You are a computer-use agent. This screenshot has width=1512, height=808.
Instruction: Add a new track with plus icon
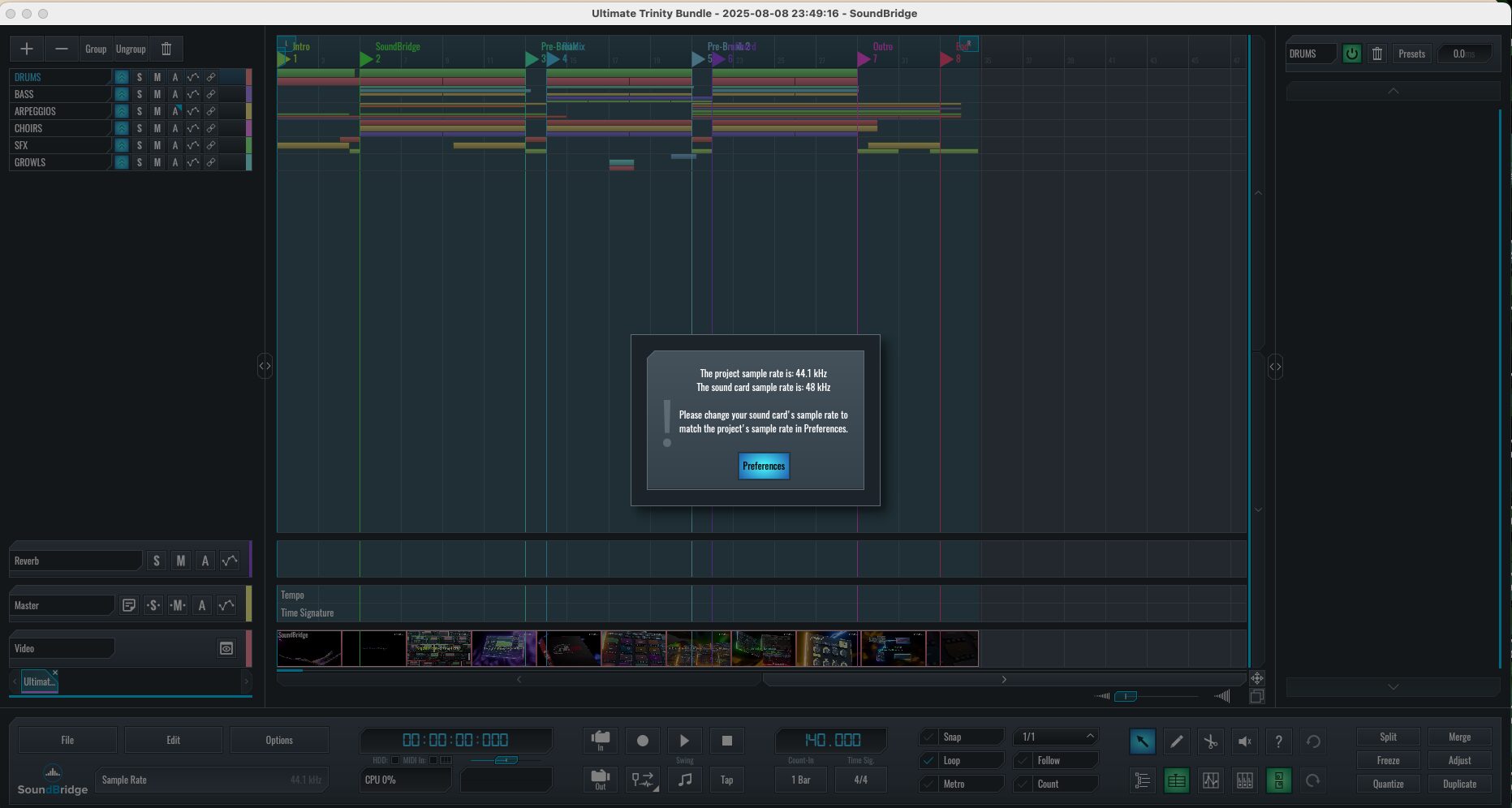[27, 49]
